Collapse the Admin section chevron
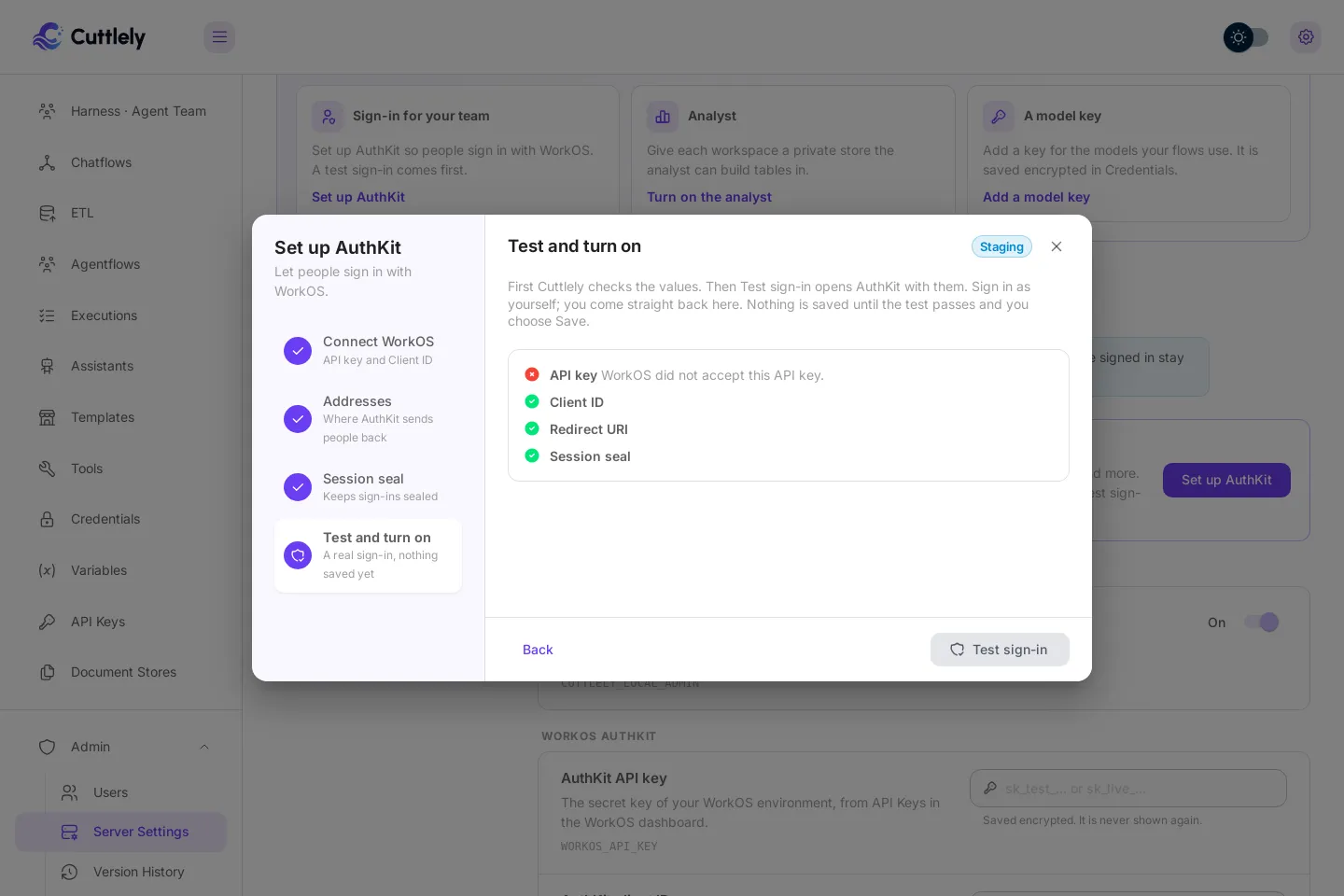The image size is (1344, 896). pos(204,747)
